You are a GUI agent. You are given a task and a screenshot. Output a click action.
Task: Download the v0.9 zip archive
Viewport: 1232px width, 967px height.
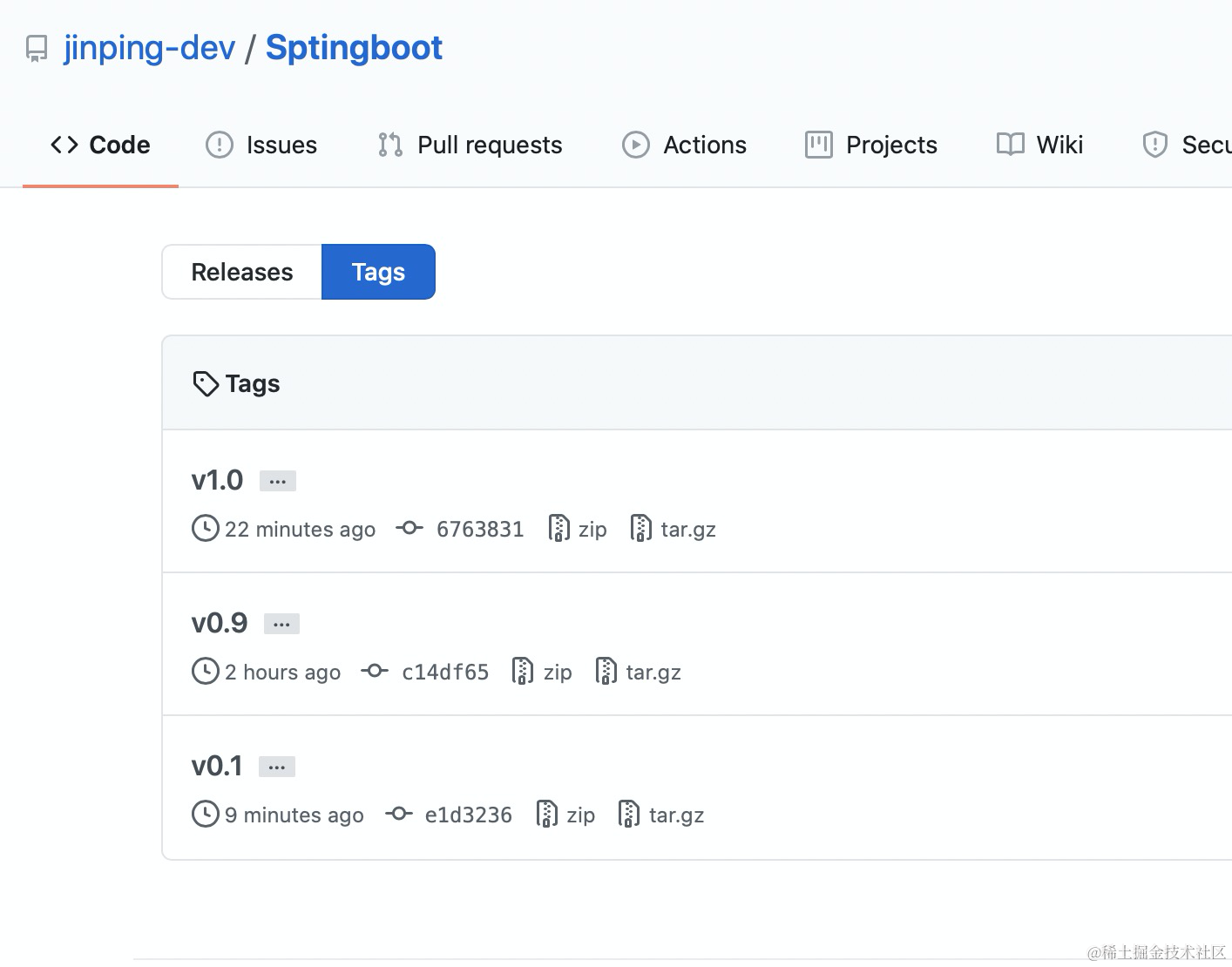(x=558, y=673)
